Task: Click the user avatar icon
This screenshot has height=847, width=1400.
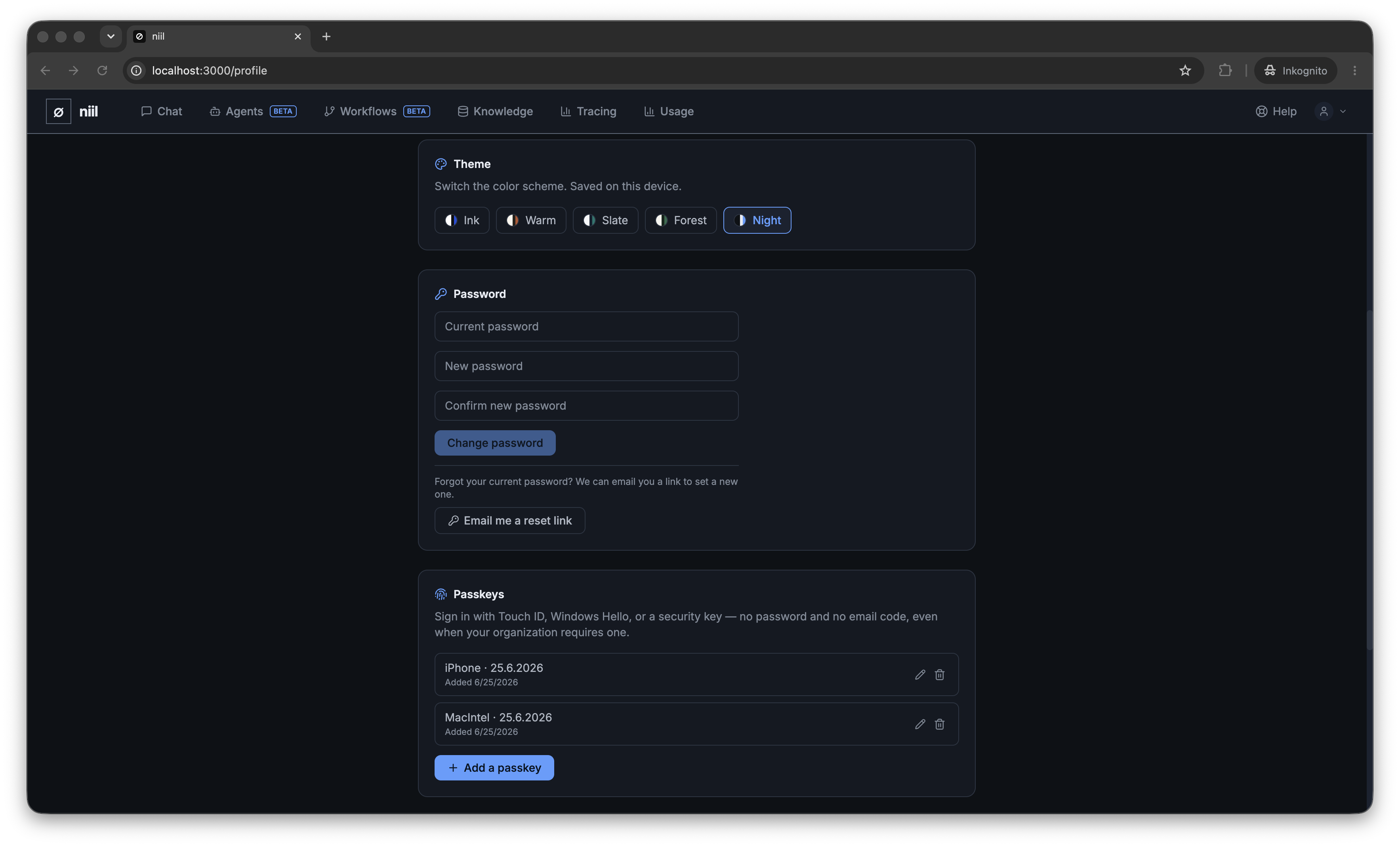Action: pos(1323,111)
